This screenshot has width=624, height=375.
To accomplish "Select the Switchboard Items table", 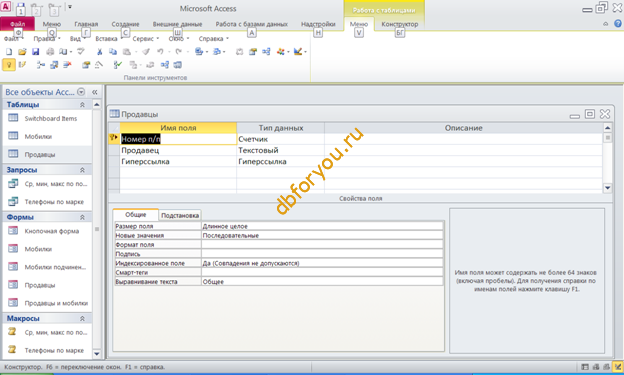I will coord(51,119).
